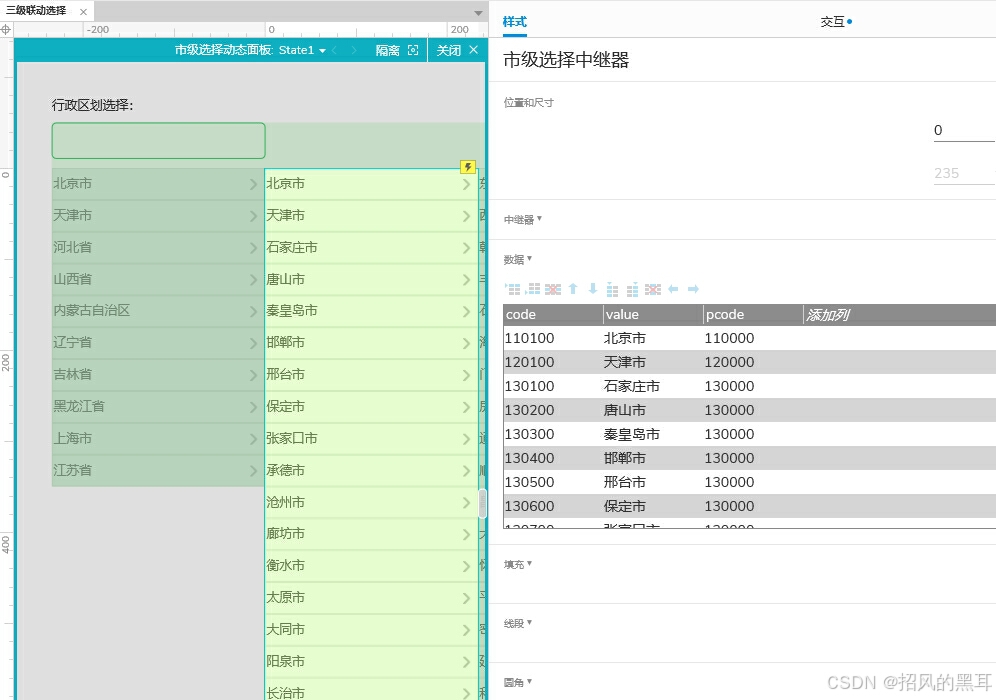Click the chevron on city row 保定市
This screenshot has width=996, height=700.
click(x=466, y=407)
